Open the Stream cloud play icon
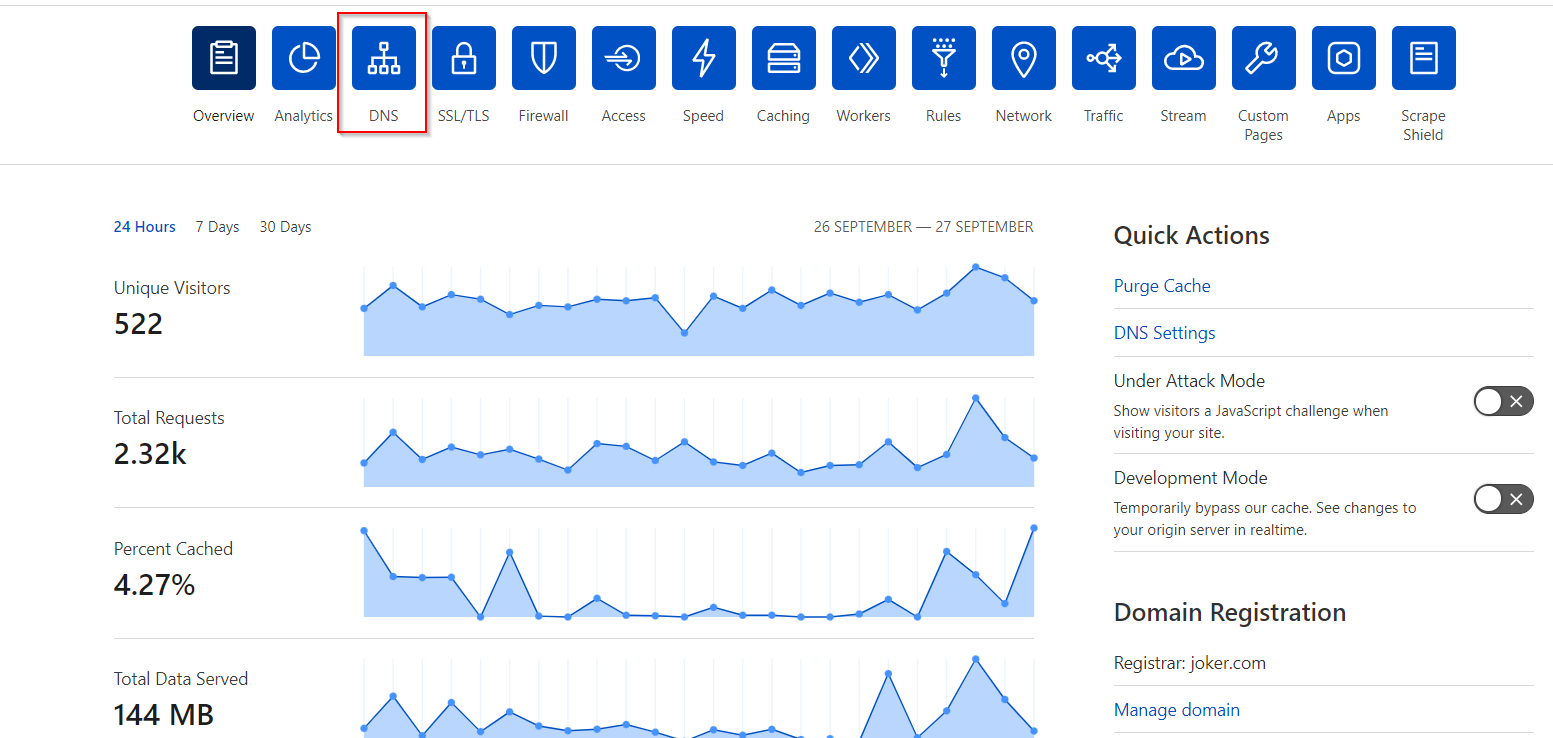 pos(1183,59)
